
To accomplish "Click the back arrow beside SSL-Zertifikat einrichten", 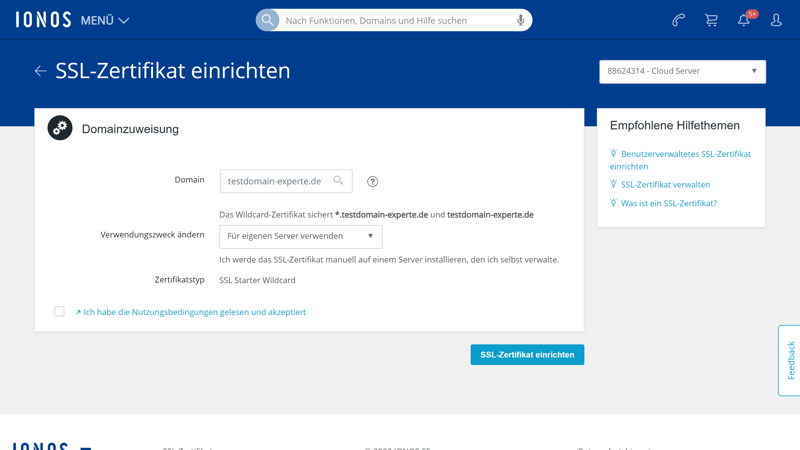I will [40, 71].
